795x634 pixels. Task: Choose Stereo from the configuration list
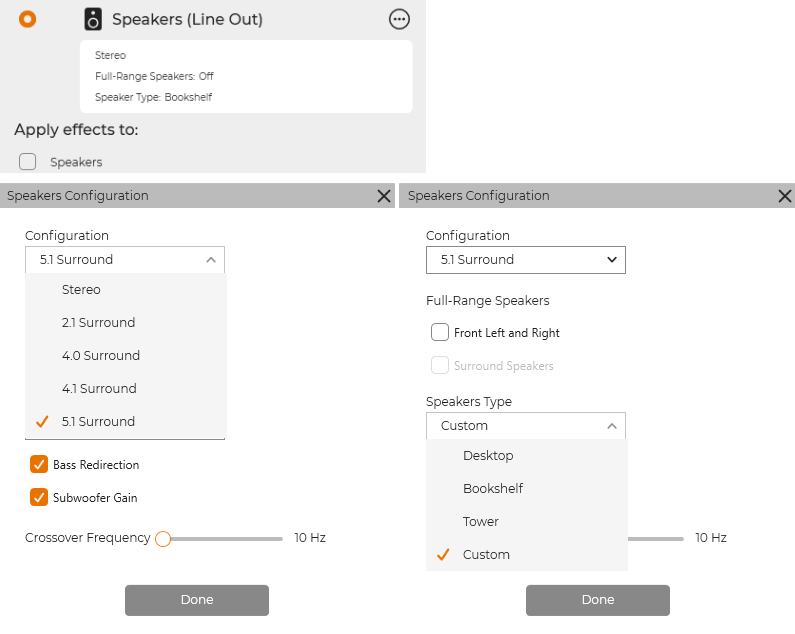[81, 290]
